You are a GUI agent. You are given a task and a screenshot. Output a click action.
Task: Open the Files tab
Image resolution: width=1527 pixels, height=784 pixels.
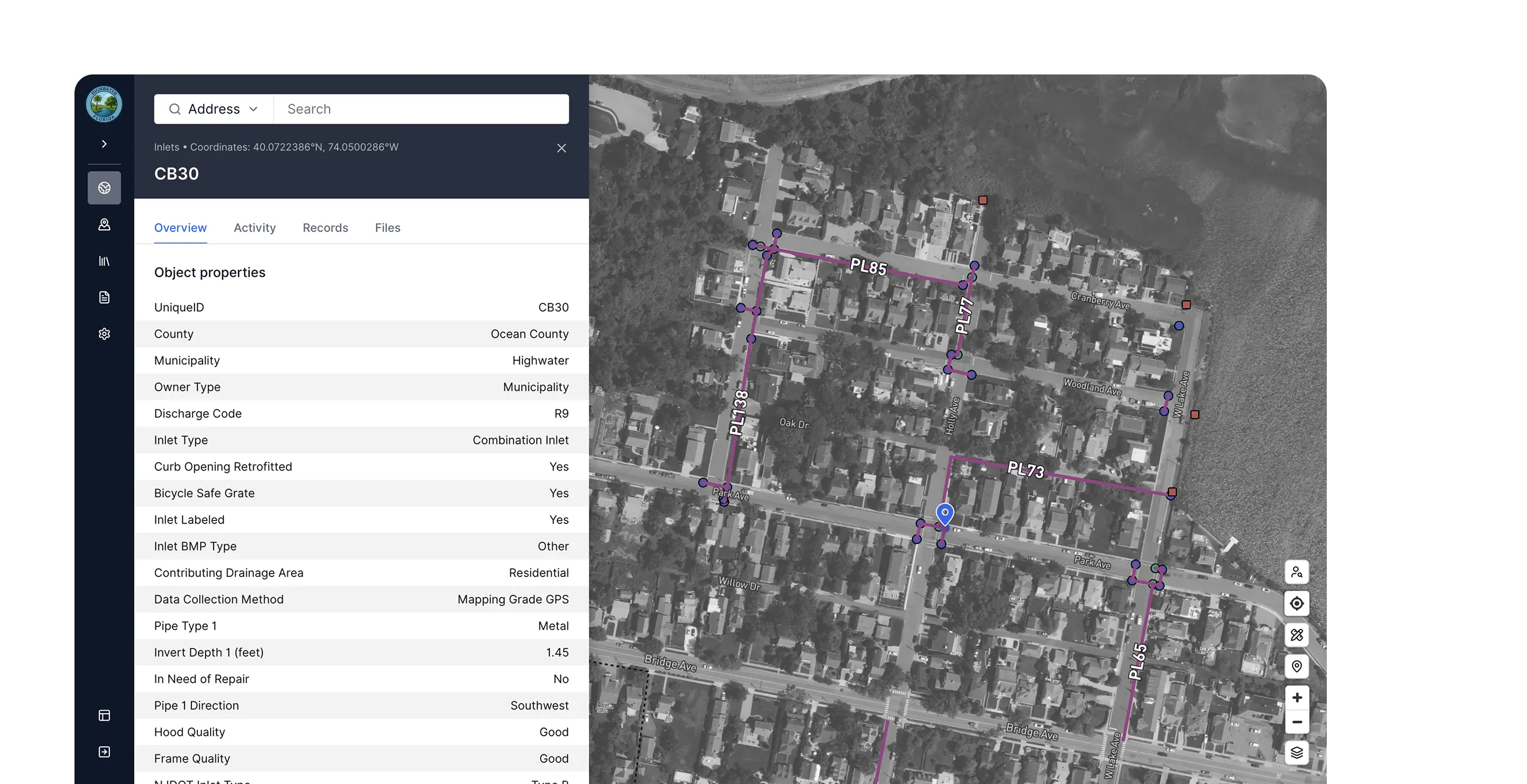388,228
